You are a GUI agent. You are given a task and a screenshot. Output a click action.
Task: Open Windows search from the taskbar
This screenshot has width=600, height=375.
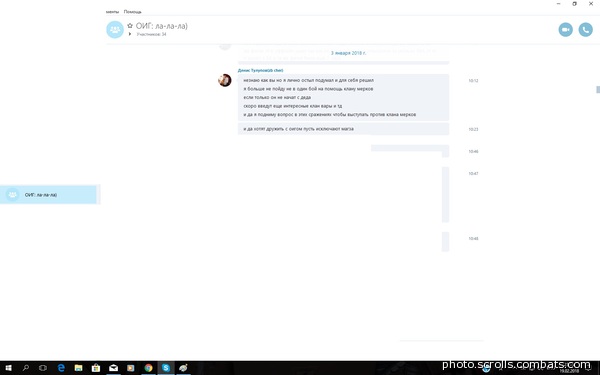[26, 368]
